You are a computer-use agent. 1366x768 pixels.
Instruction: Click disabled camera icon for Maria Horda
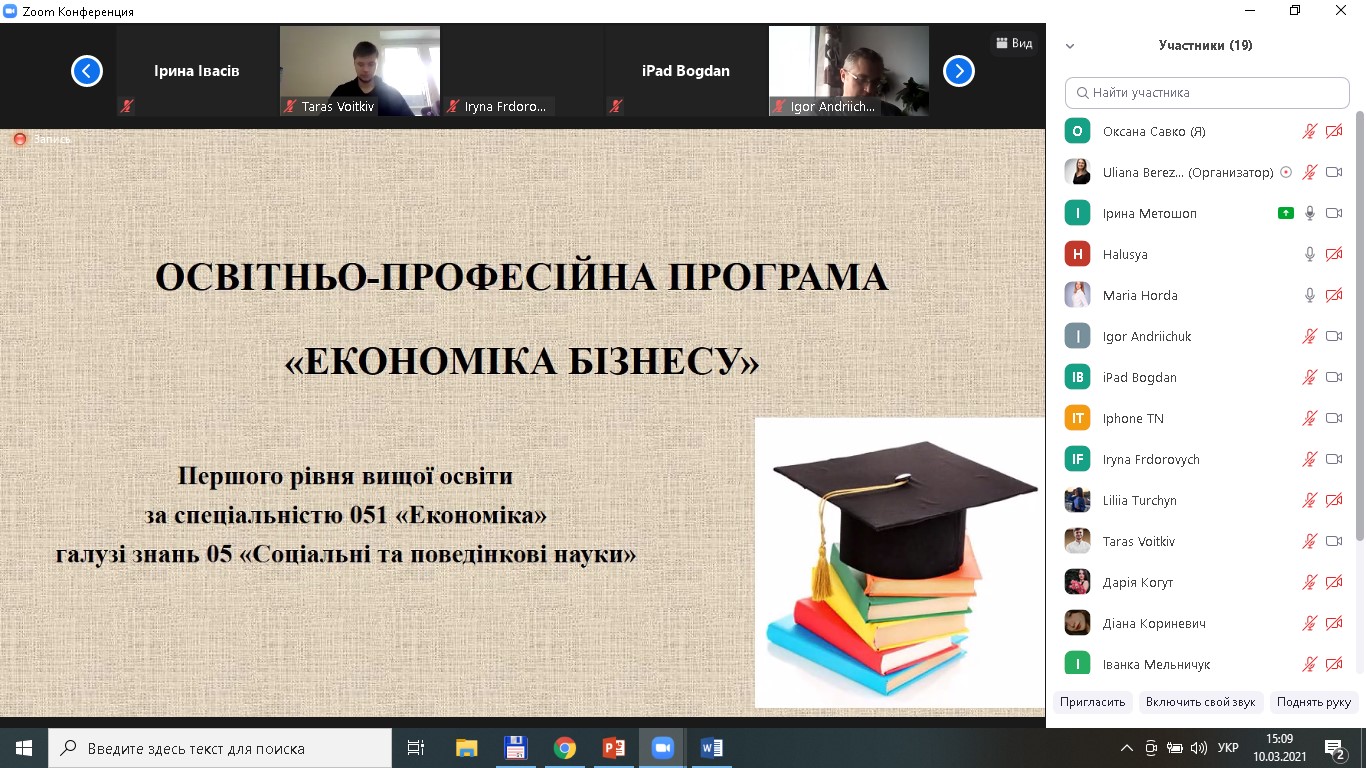pos(1334,295)
